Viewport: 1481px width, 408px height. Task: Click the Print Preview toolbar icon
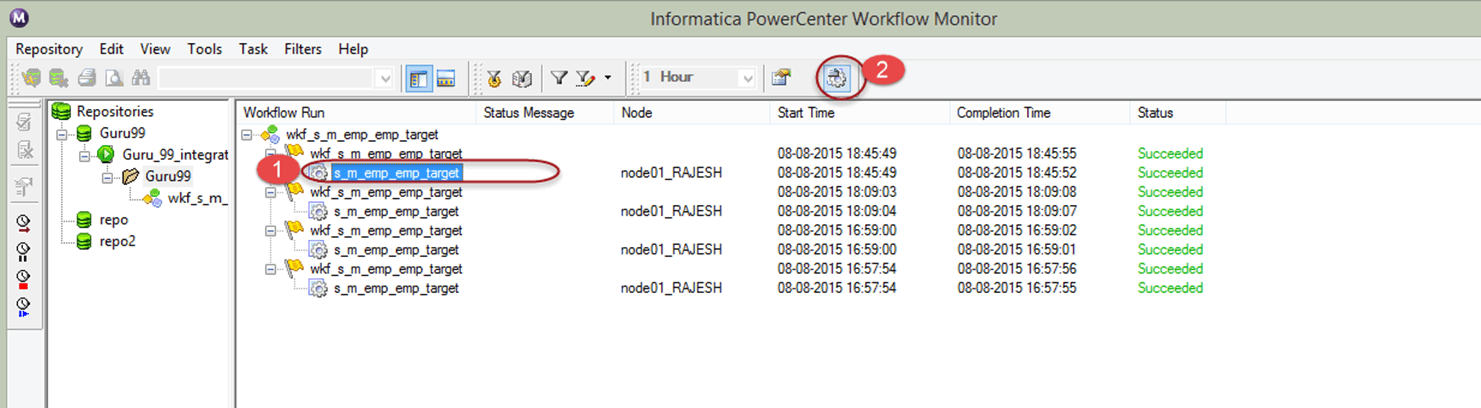(114, 77)
